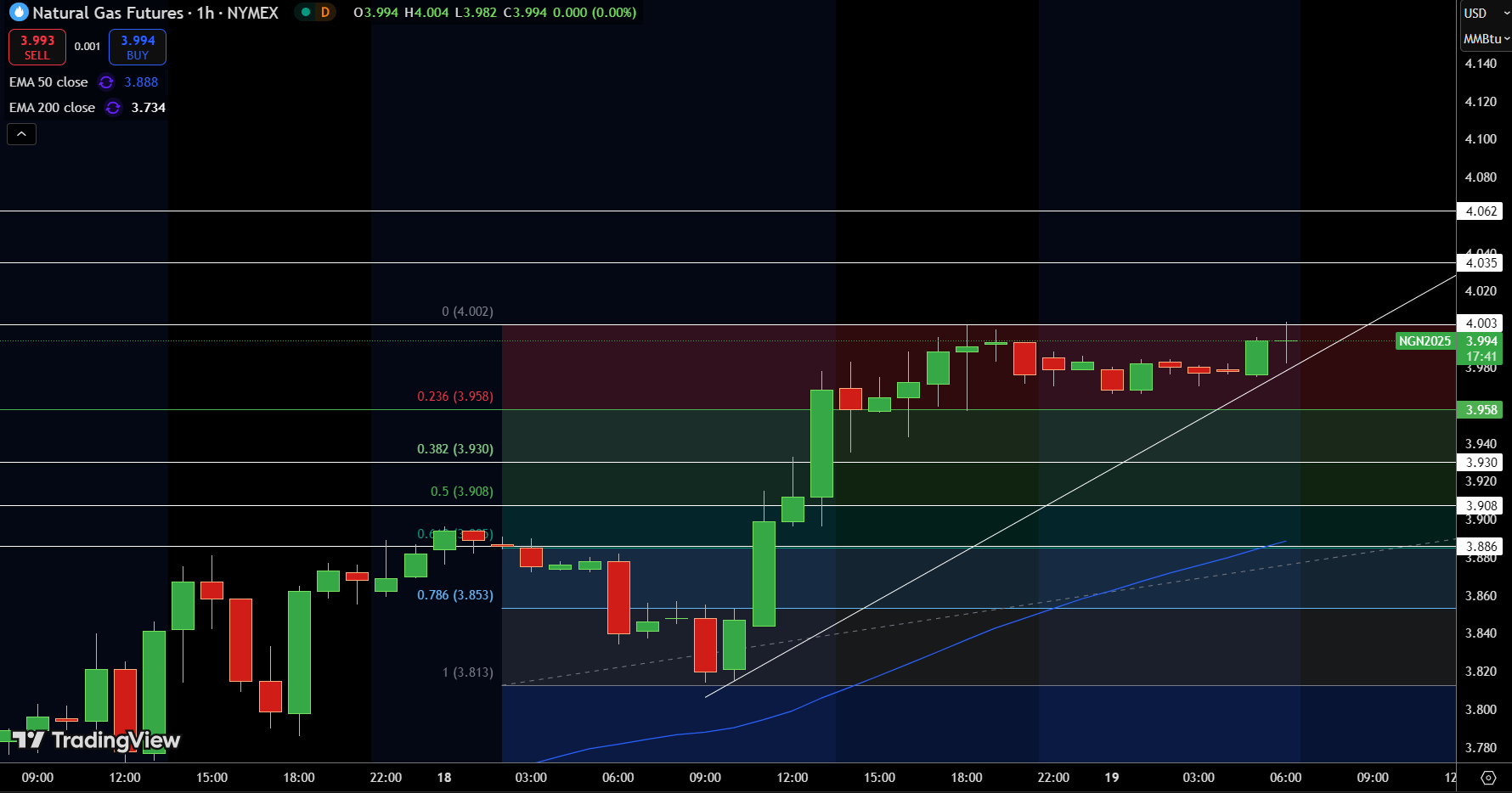Click the 3.908 price tag on the axis
The height and width of the screenshot is (793, 1512).
click(x=1481, y=506)
